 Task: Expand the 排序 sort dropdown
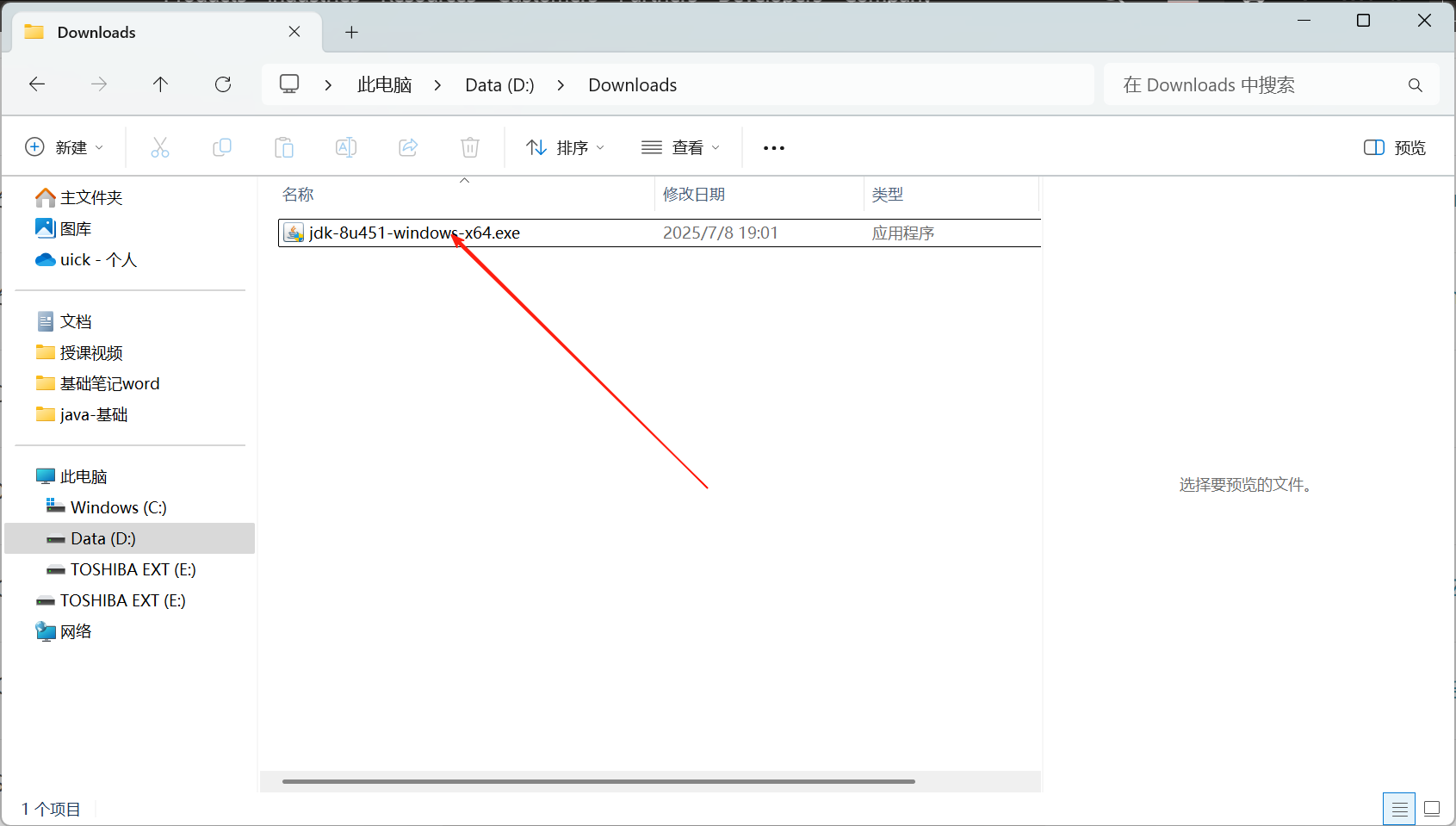click(564, 146)
